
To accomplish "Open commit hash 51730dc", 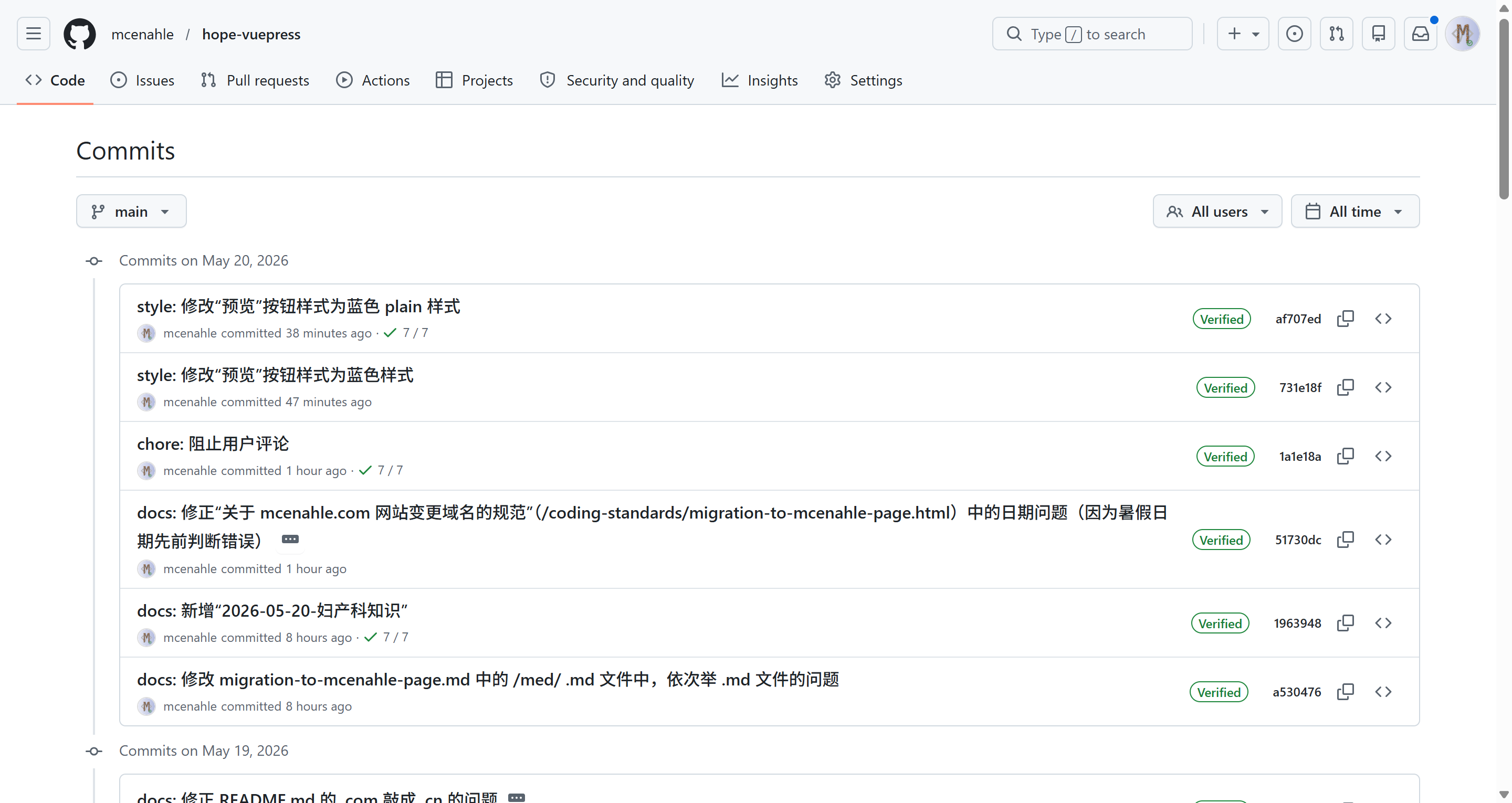I will click(1298, 540).
